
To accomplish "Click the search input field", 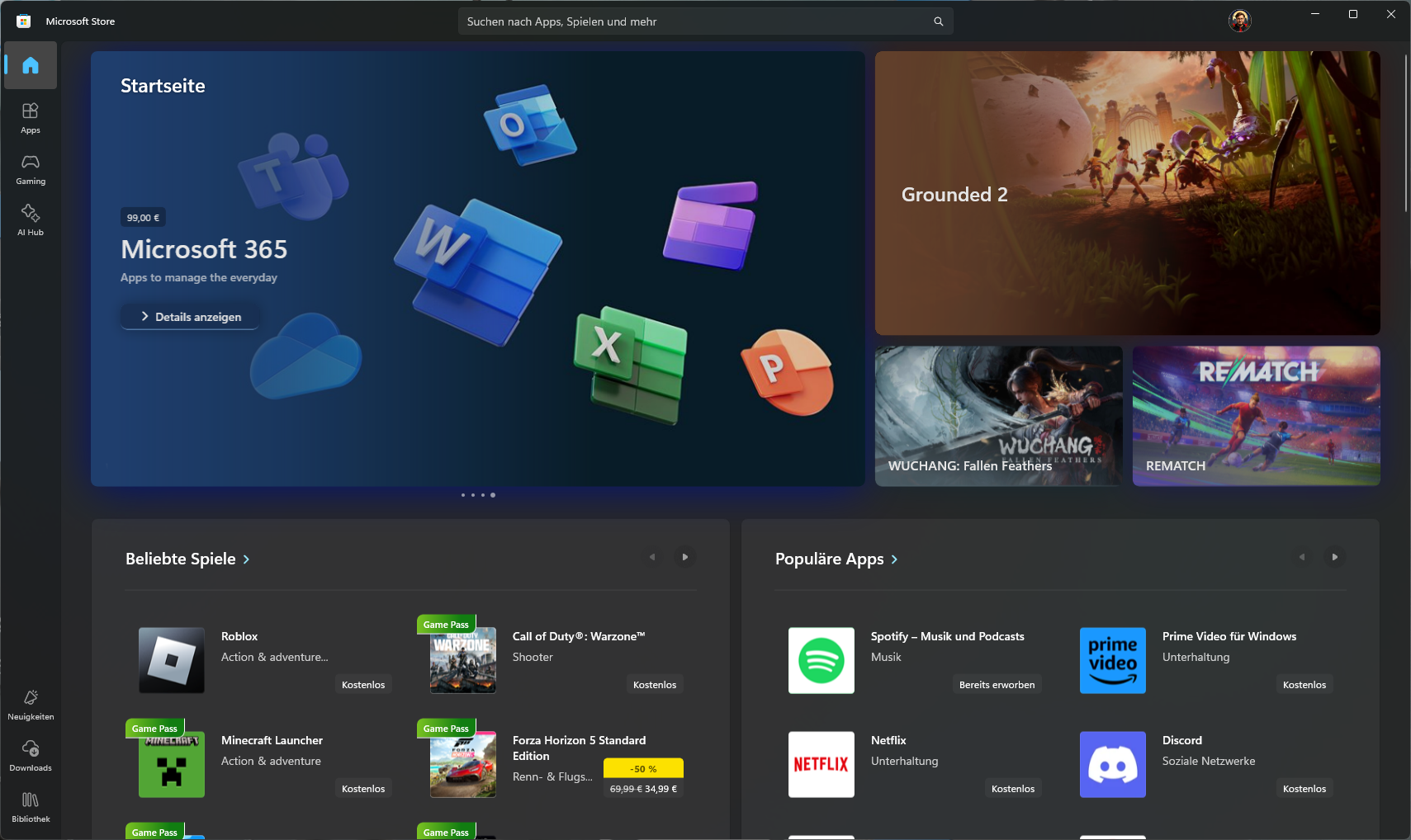I will tap(694, 21).
